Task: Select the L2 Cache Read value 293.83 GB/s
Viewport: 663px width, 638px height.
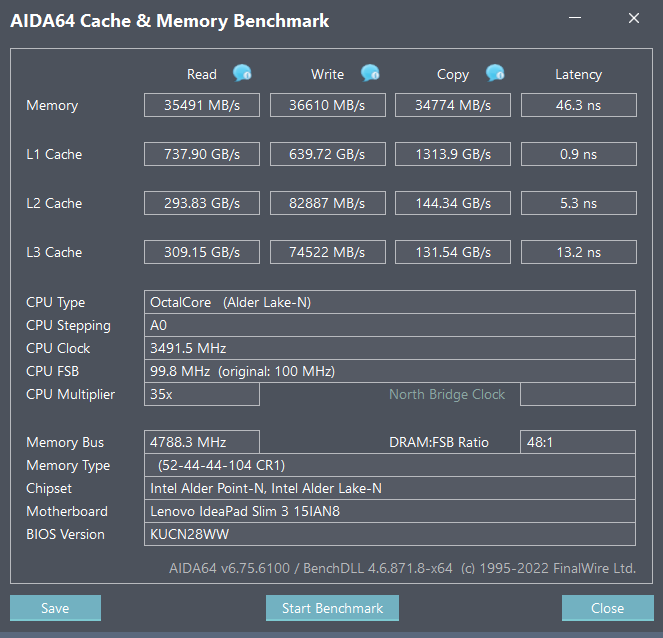Action: coord(202,203)
